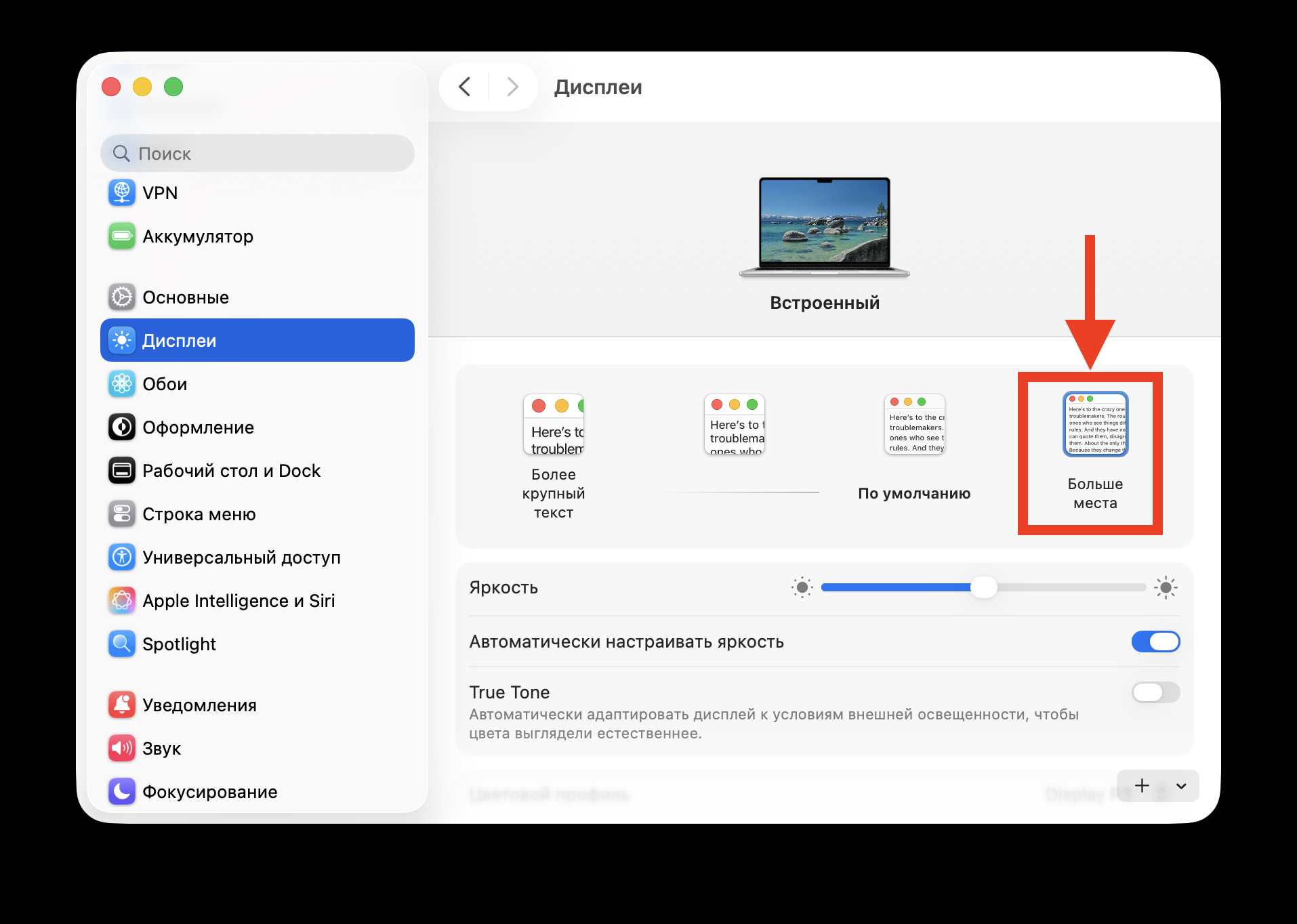Click inside the Поиск search field
This screenshot has height=924, width=1297.
coord(258,153)
